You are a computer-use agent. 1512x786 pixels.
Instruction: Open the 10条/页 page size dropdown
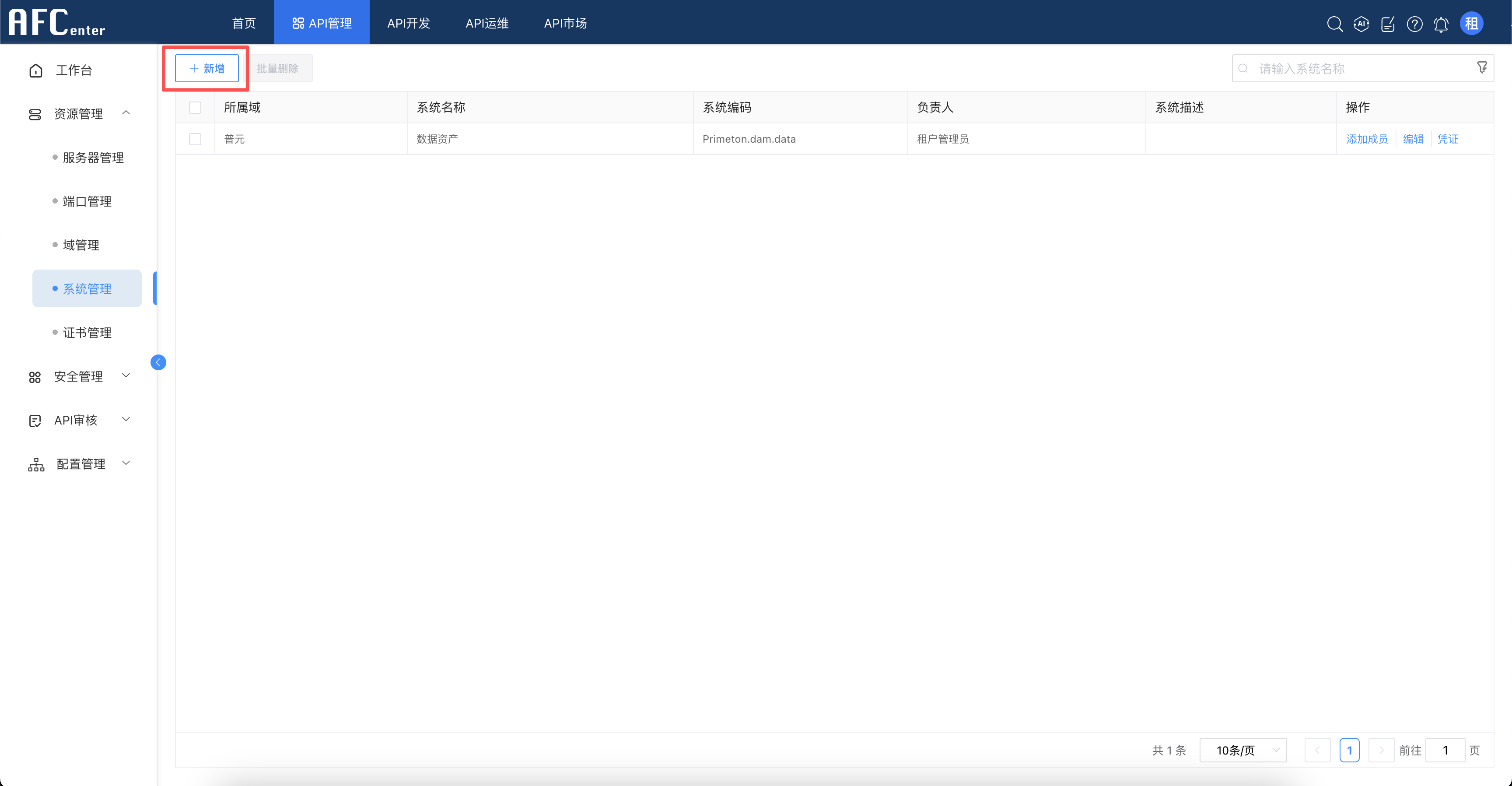click(1242, 750)
